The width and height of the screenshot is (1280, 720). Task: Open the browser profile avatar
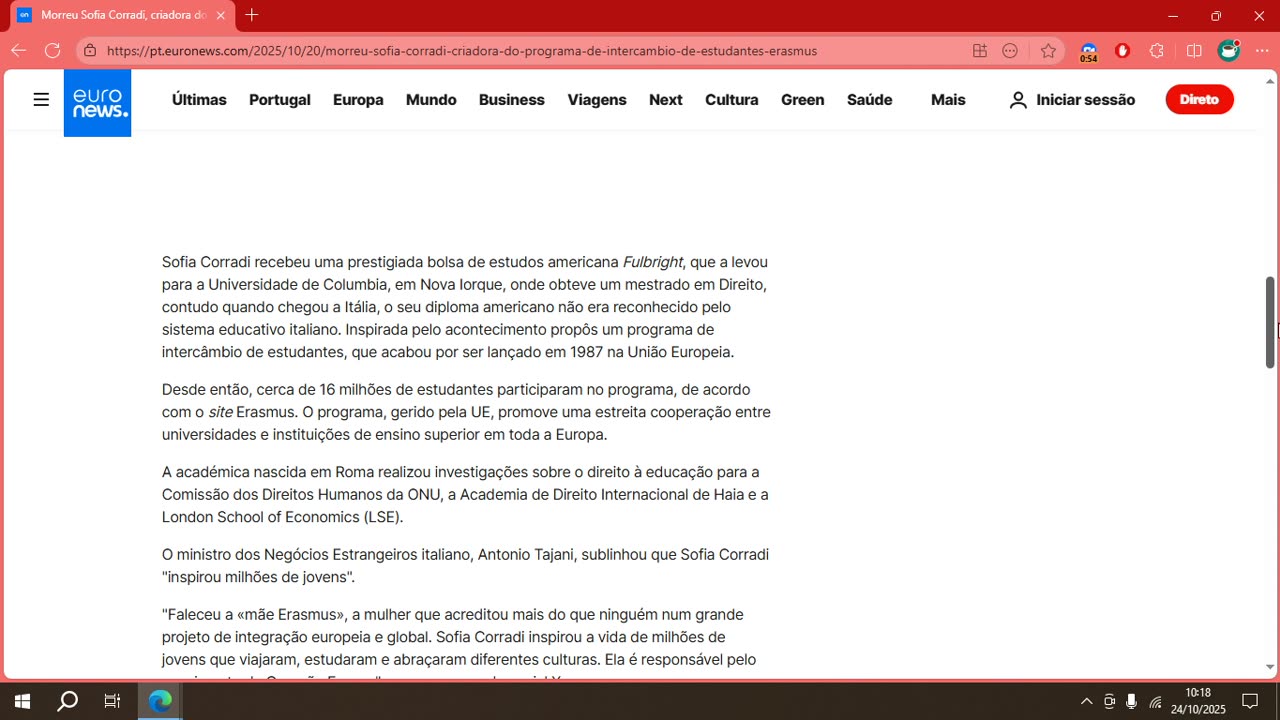[x=1229, y=50]
